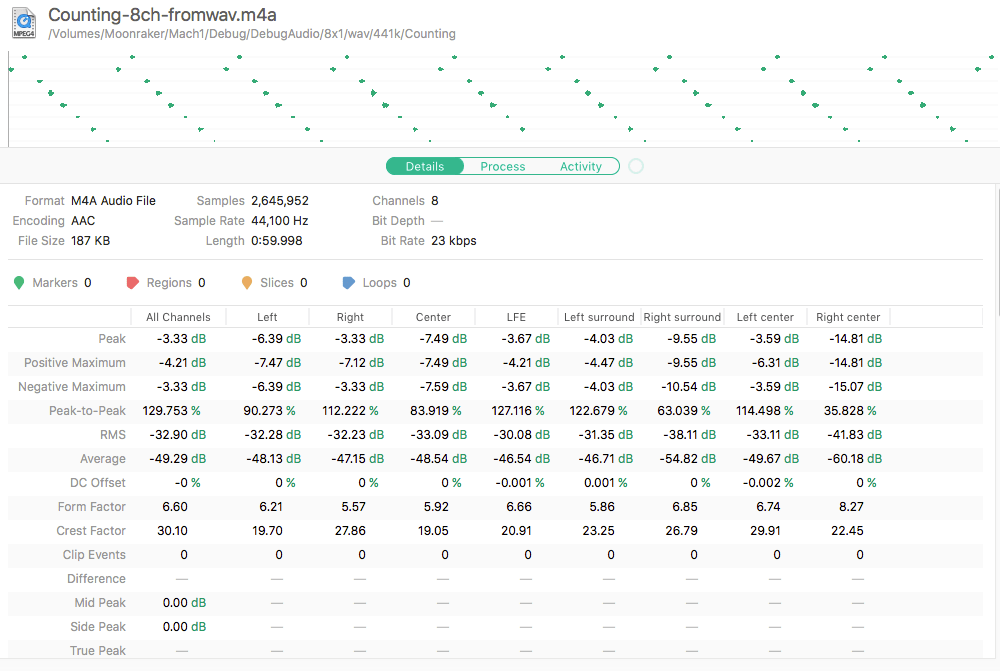Viewport: 1000px width, 671px height.
Task: Select the All Channels column header
Action: pos(178,317)
